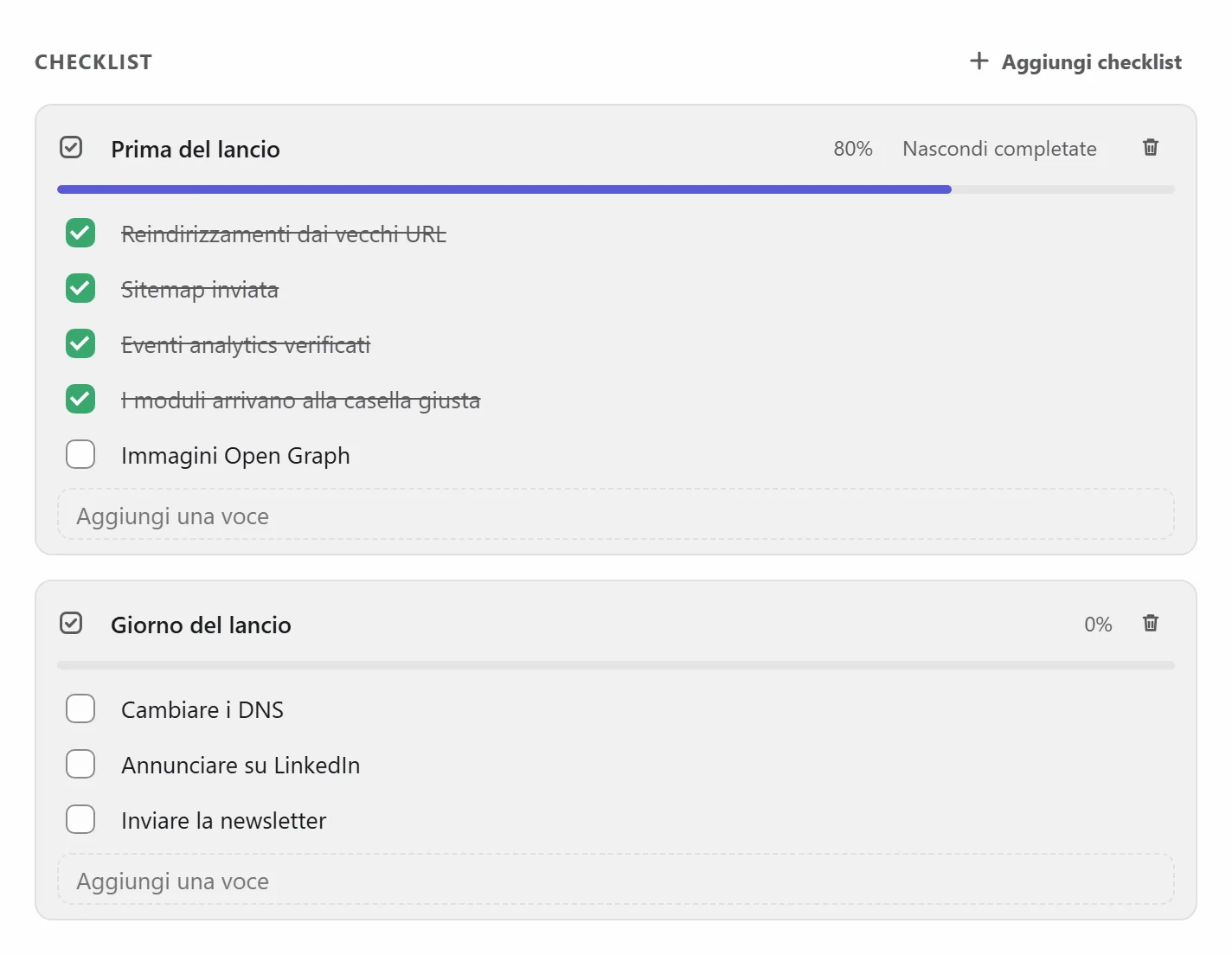Tick the Cambiare i DNS checkbox
1232x955 pixels.
coord(80,708)
